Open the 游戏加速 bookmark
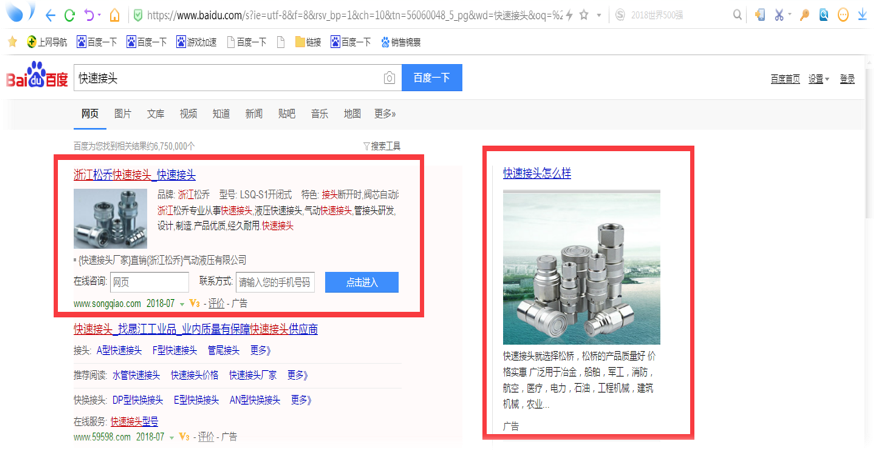Image resolution: width=875 pixels, height=451 pixels. 196,42
